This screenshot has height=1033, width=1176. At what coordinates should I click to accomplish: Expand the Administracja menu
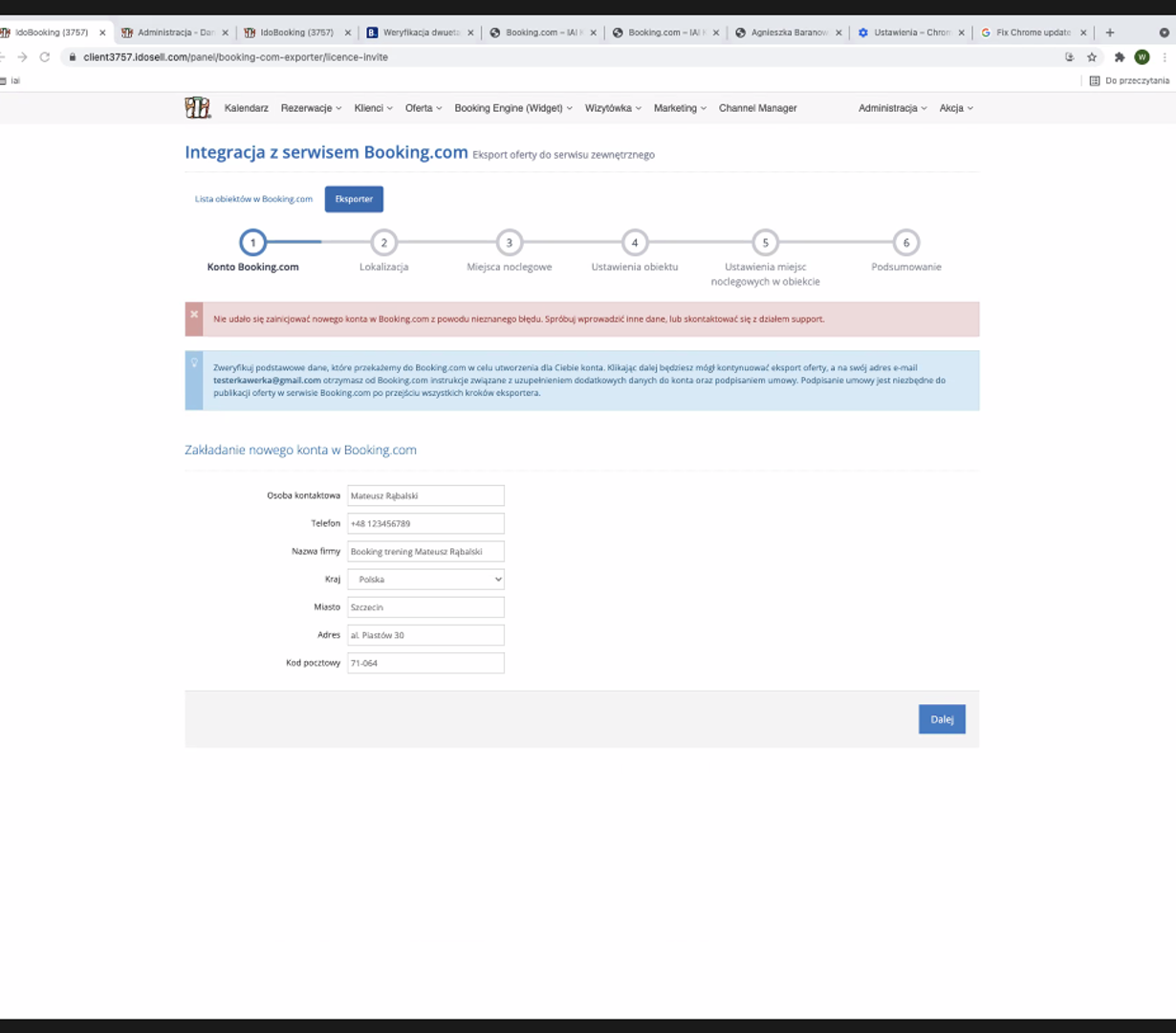tap(892, 108)
